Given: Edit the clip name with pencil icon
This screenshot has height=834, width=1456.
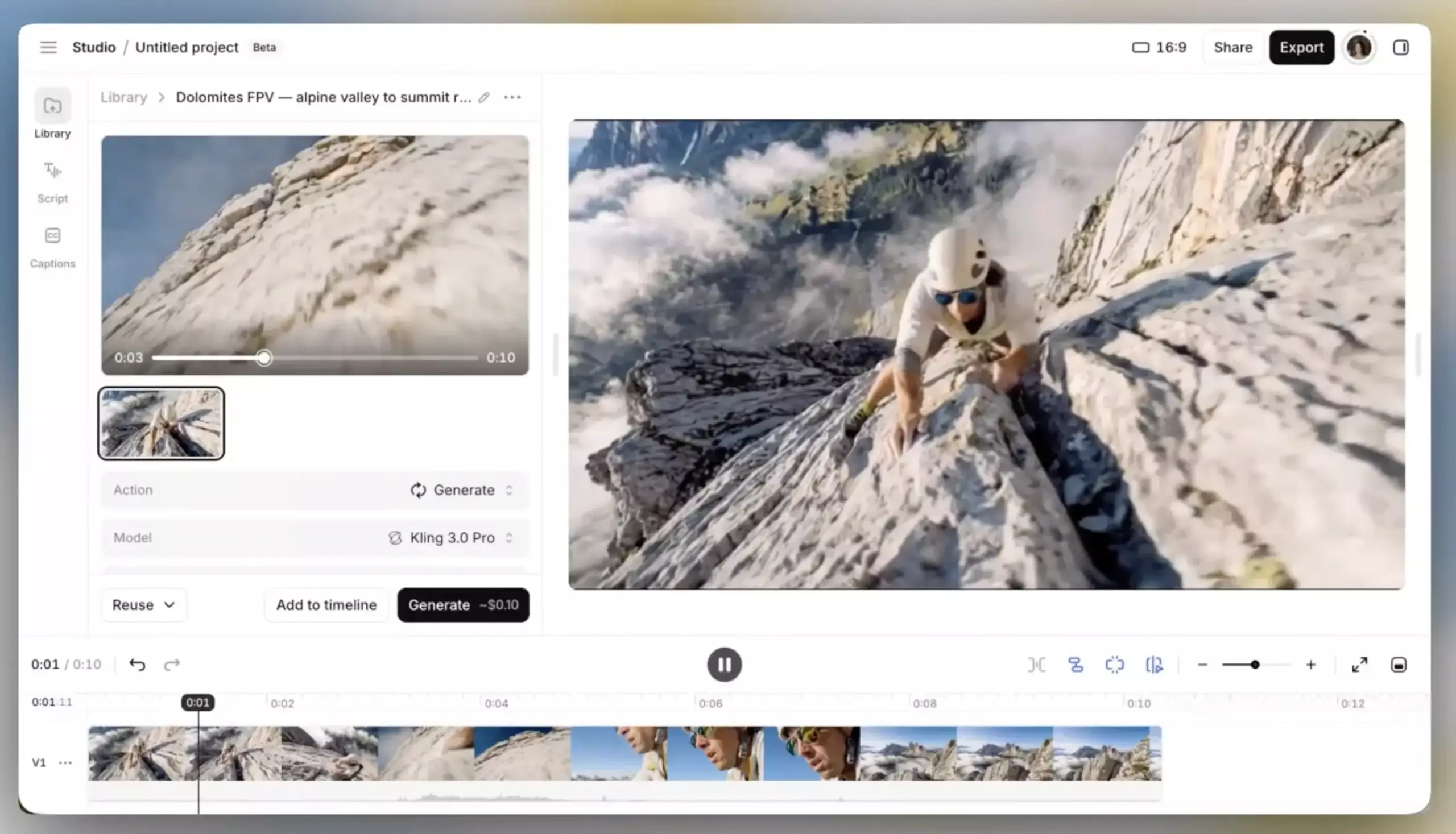Looking at the screenshot, I should pos(484,97).
